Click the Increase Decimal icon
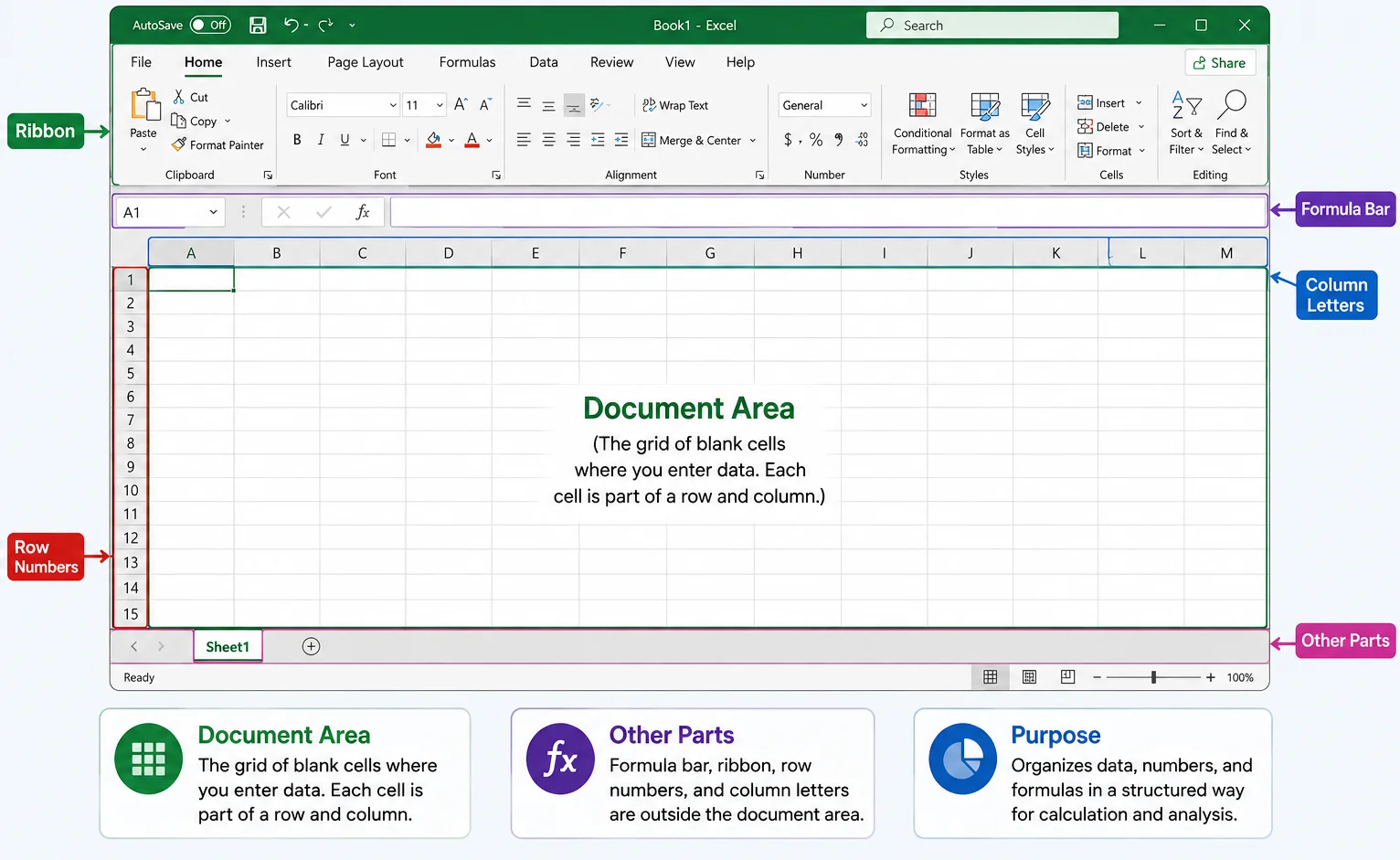The image size is (1400, 860). 863,140
